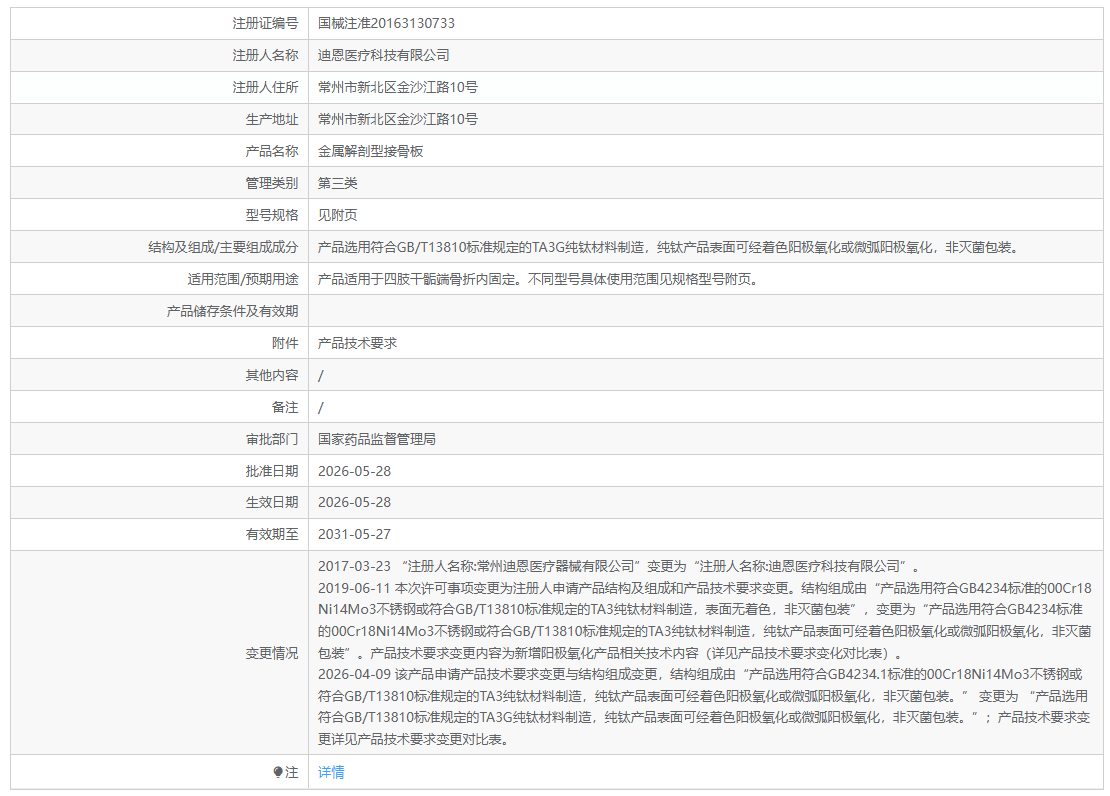Image resolution: width=1110 pixels, height=796 pixels.
Task: Click the slash value in 备注 row
Action: click(x=321, y=407)
